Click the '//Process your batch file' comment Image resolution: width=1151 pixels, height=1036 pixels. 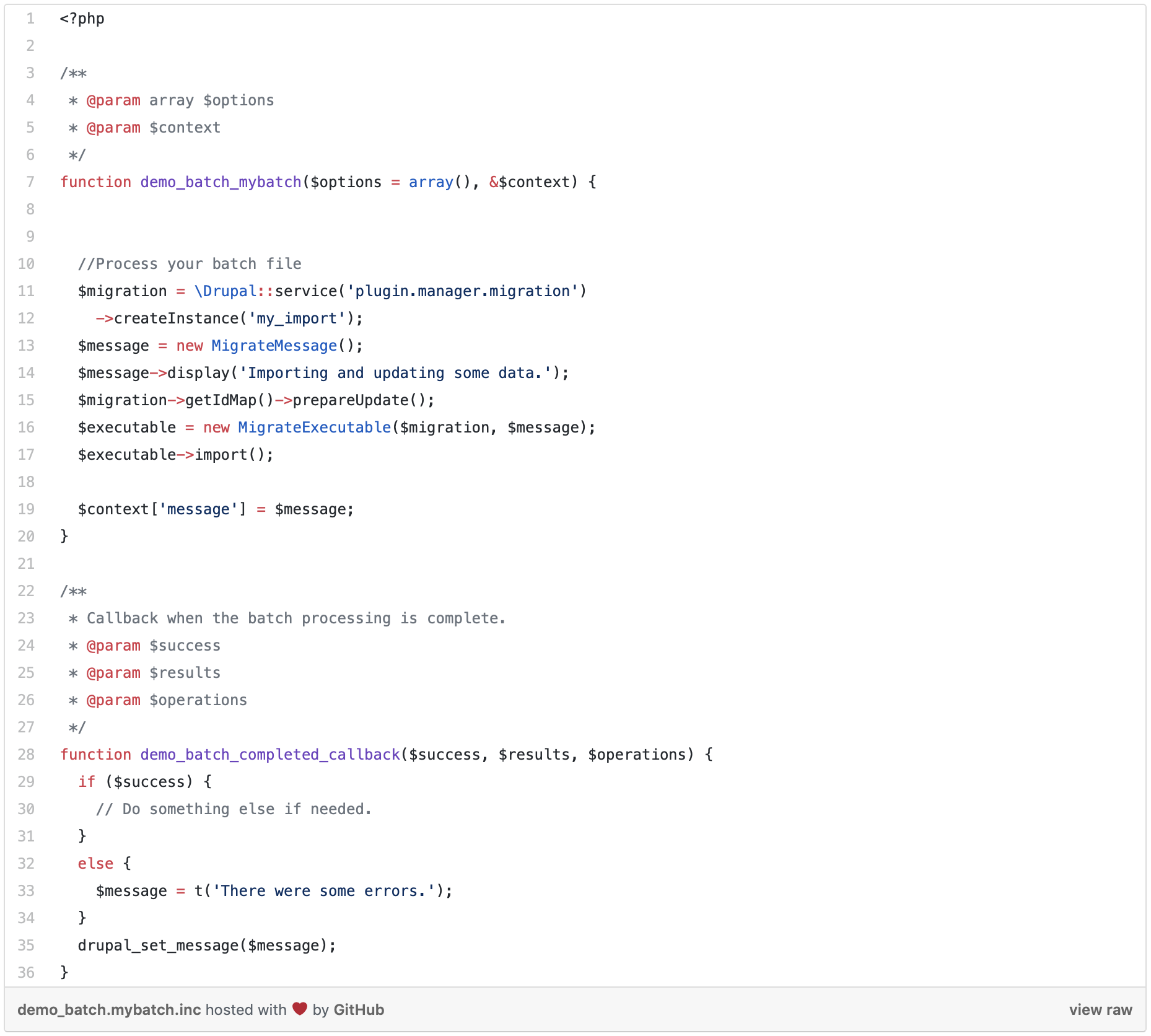(190, 264)
